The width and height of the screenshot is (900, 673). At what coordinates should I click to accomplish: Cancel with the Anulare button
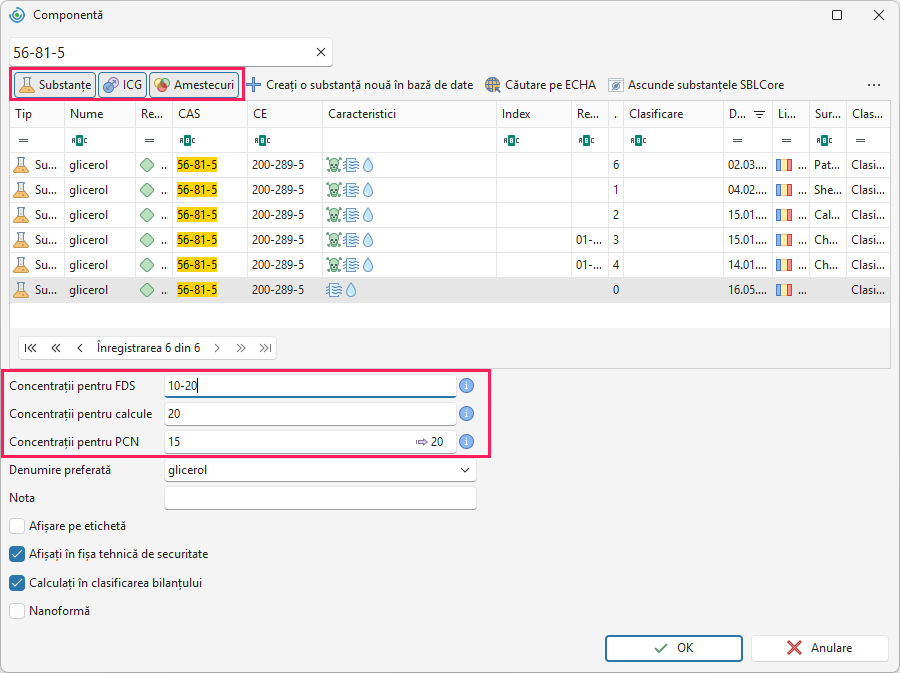820,648
